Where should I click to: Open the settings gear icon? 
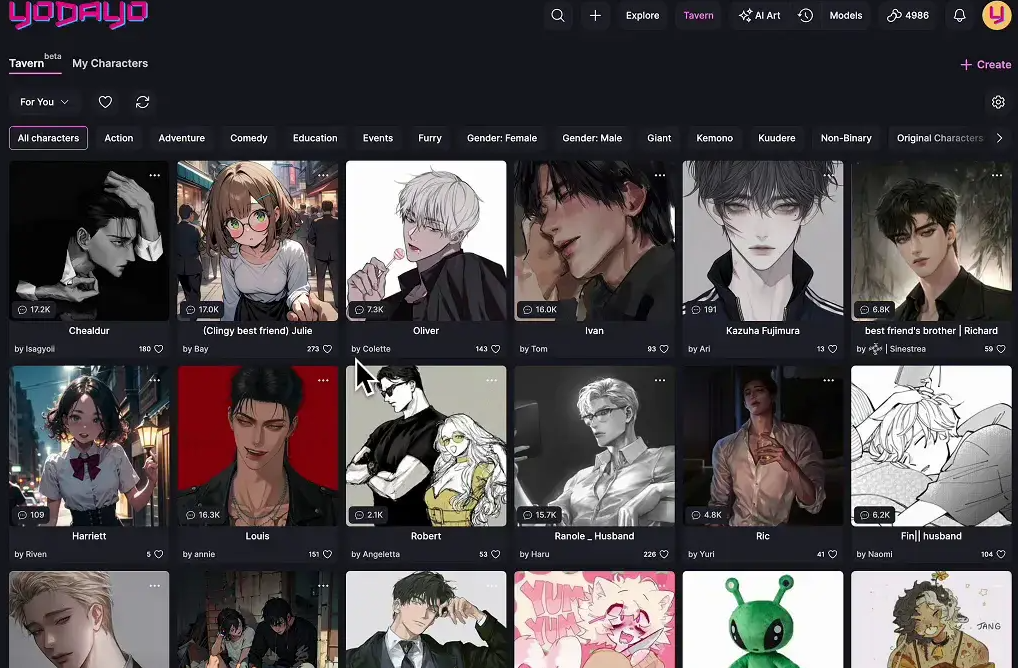[997, 102]
